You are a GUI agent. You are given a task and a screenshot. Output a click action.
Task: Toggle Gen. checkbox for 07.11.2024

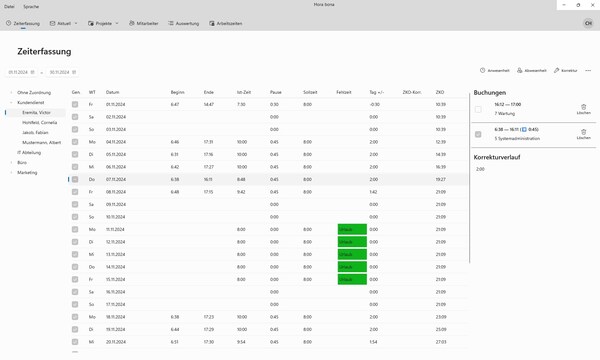click(x=75, y=179)
